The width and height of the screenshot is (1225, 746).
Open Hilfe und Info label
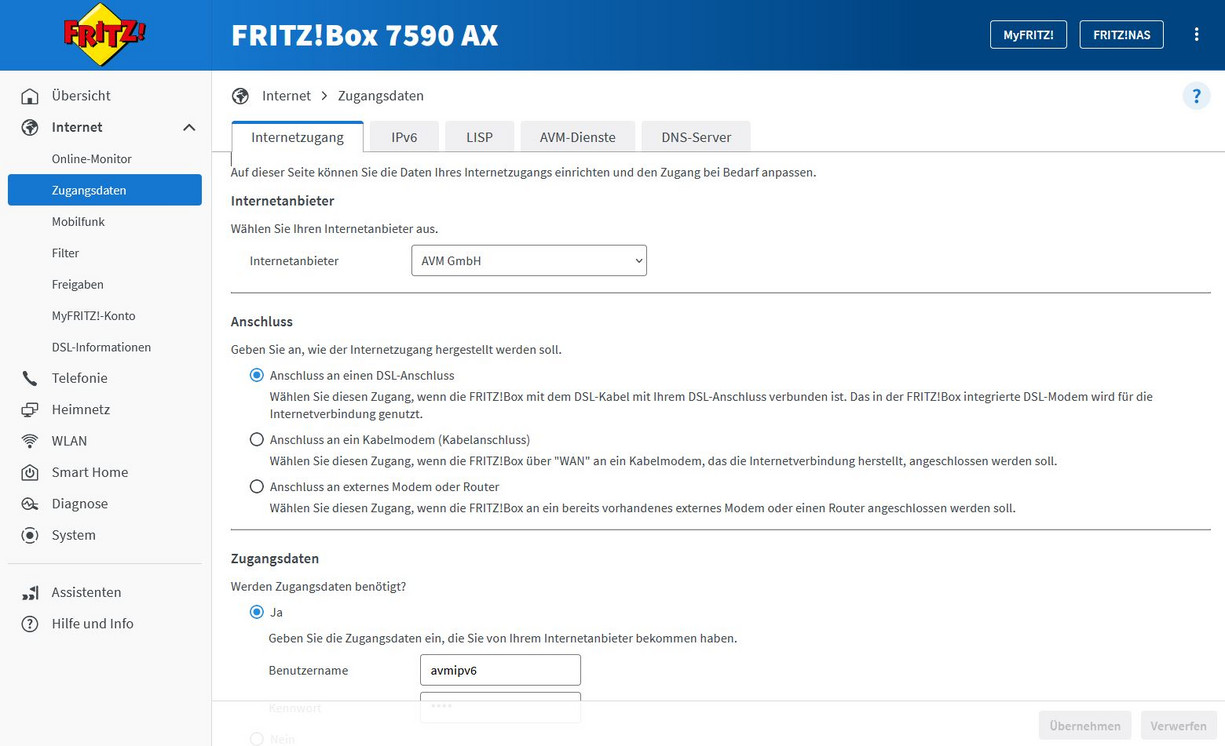coord(93,624)
